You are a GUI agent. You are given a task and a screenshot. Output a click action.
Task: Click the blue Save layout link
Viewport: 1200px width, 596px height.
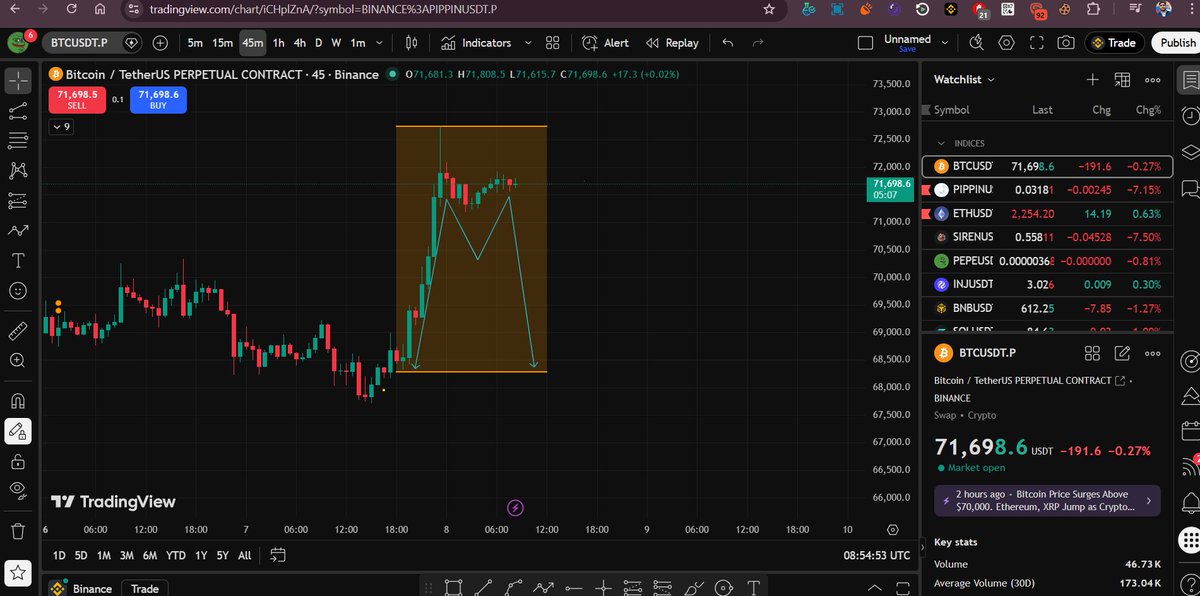pos(907,49)
